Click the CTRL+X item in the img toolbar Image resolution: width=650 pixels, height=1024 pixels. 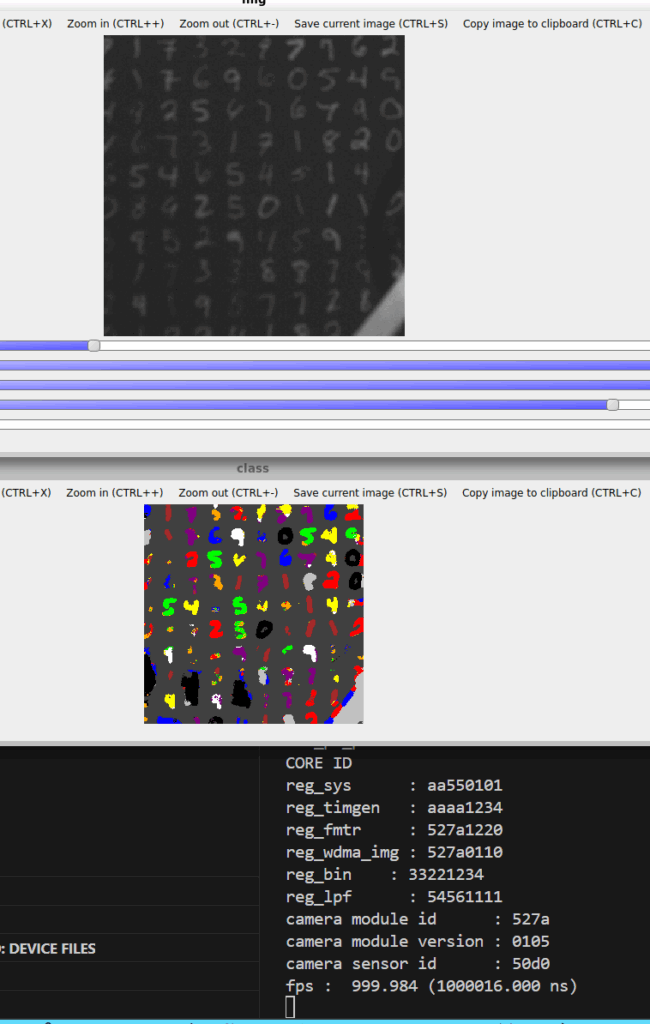[26, 23]
